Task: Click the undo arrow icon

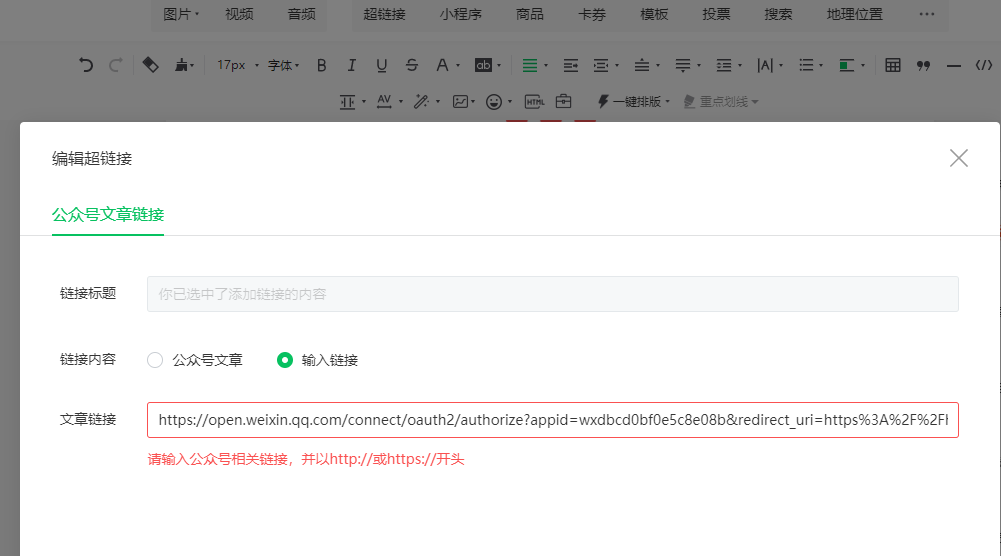Action: (x=86, y=65)
